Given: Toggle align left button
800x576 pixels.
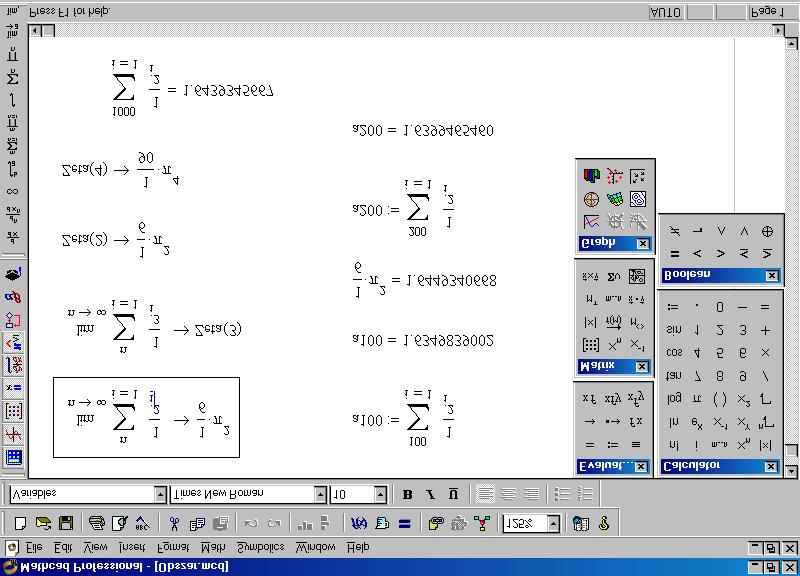Looking at the screenshot, I should tap(485, 494).
